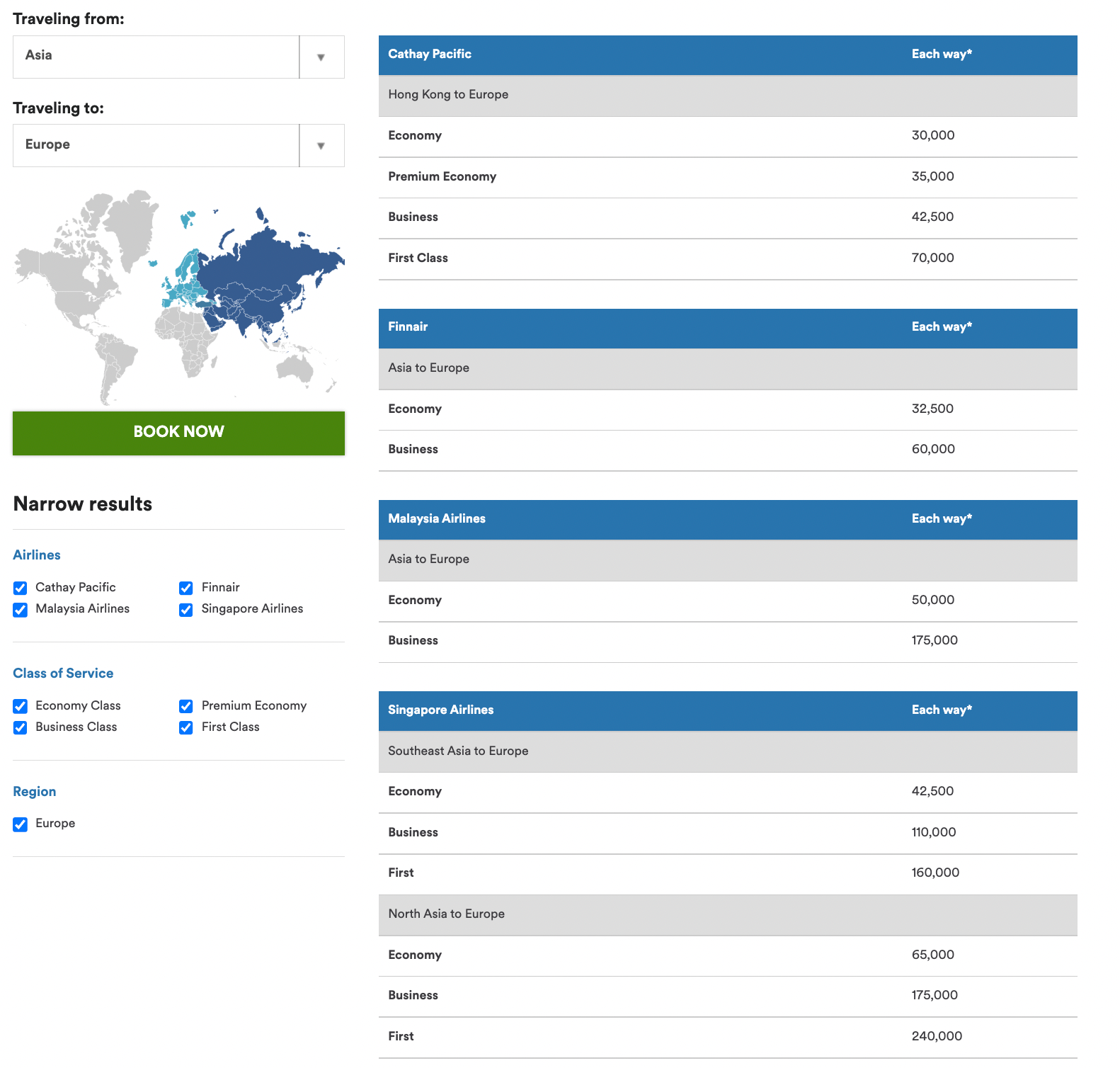
Task: Uncheck the Finnair airline checkbox
Action: click(x=186, y=588)
